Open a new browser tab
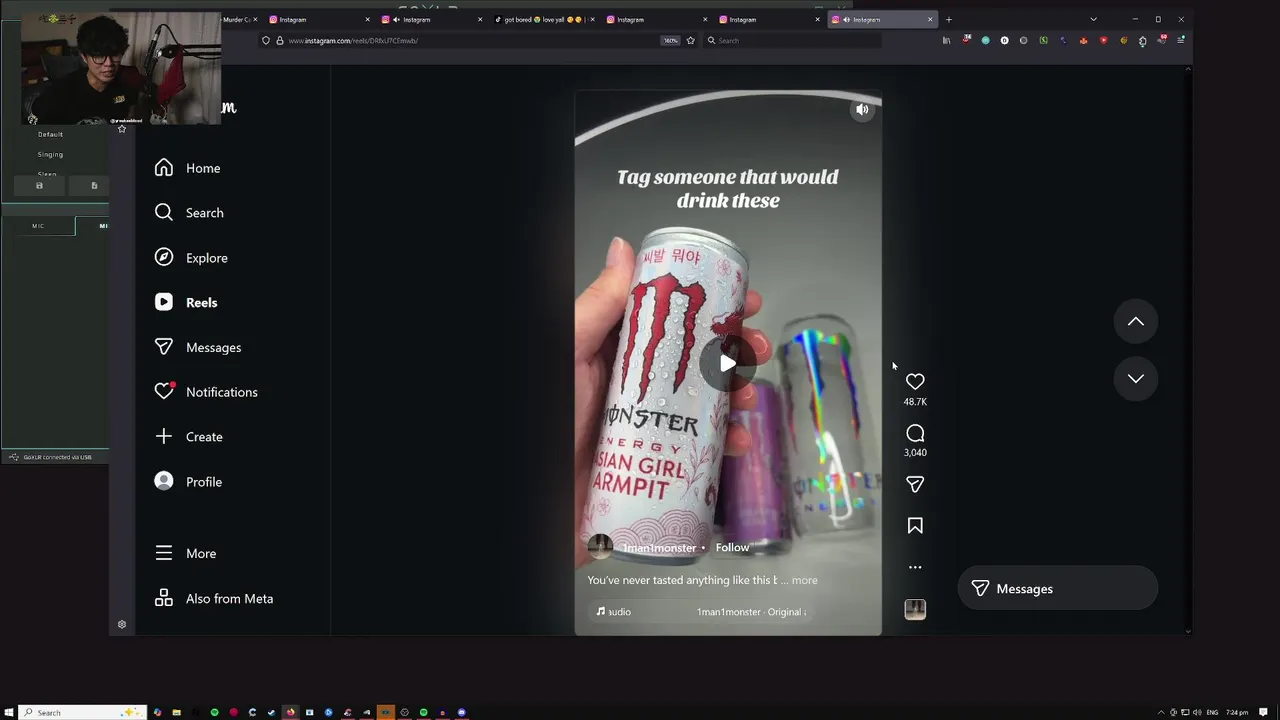Viewport: 1280px width, 720px height. [x=949, y=19]
